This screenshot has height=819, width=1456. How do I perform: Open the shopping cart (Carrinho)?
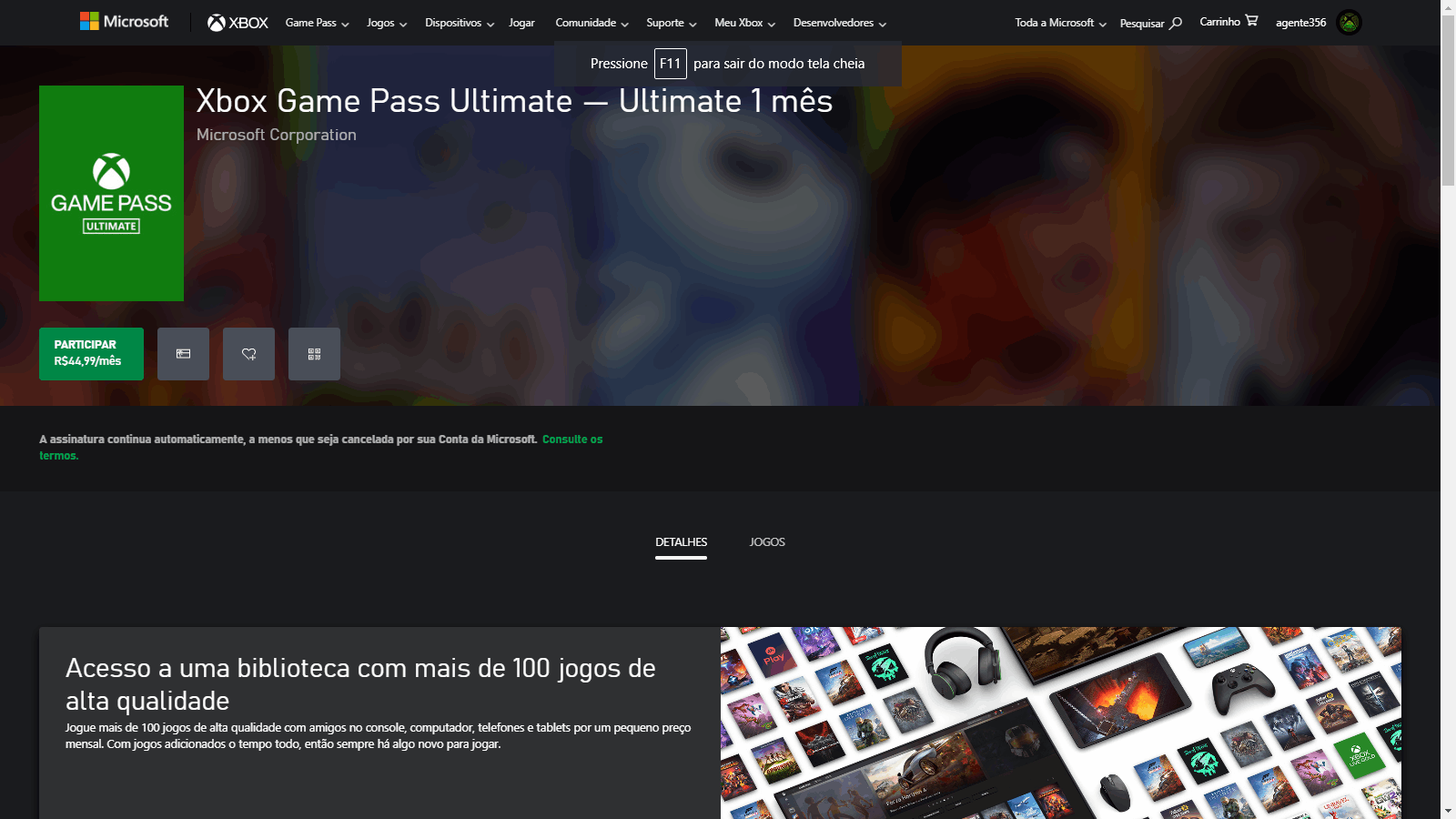1228,22
